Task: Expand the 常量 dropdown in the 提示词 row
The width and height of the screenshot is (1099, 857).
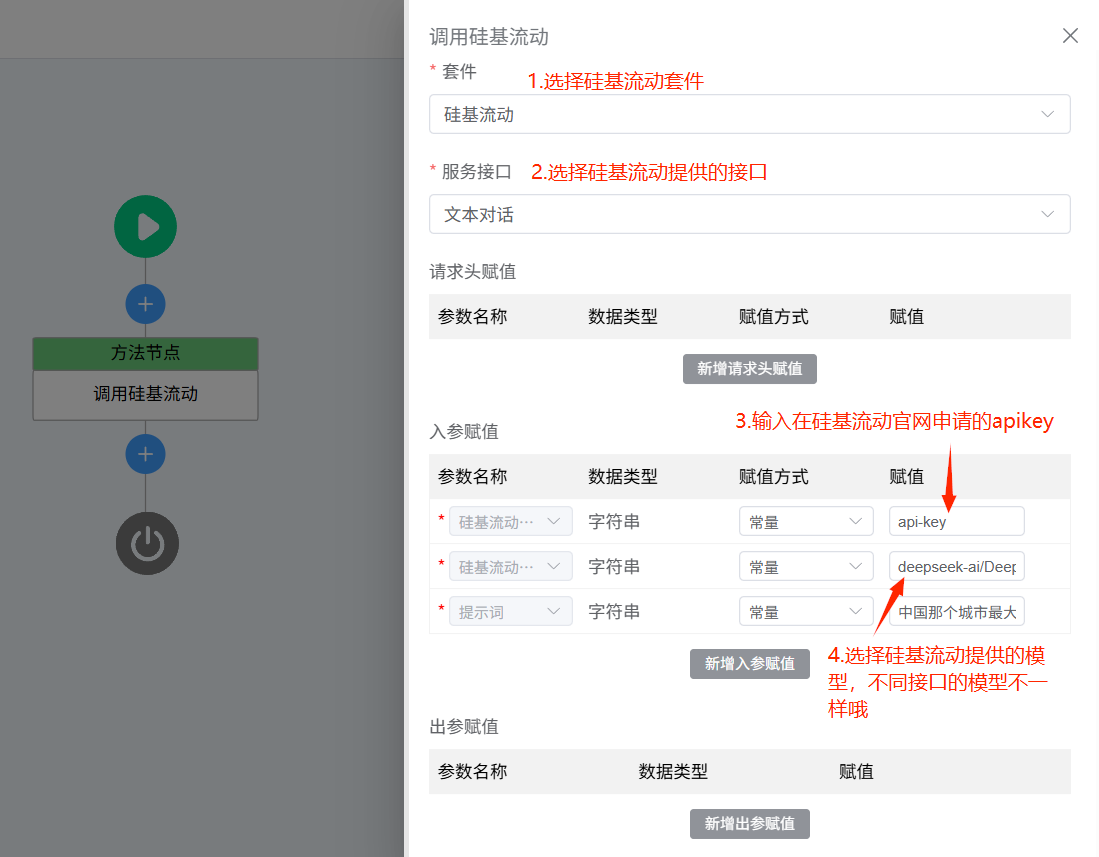Action: 806,611
